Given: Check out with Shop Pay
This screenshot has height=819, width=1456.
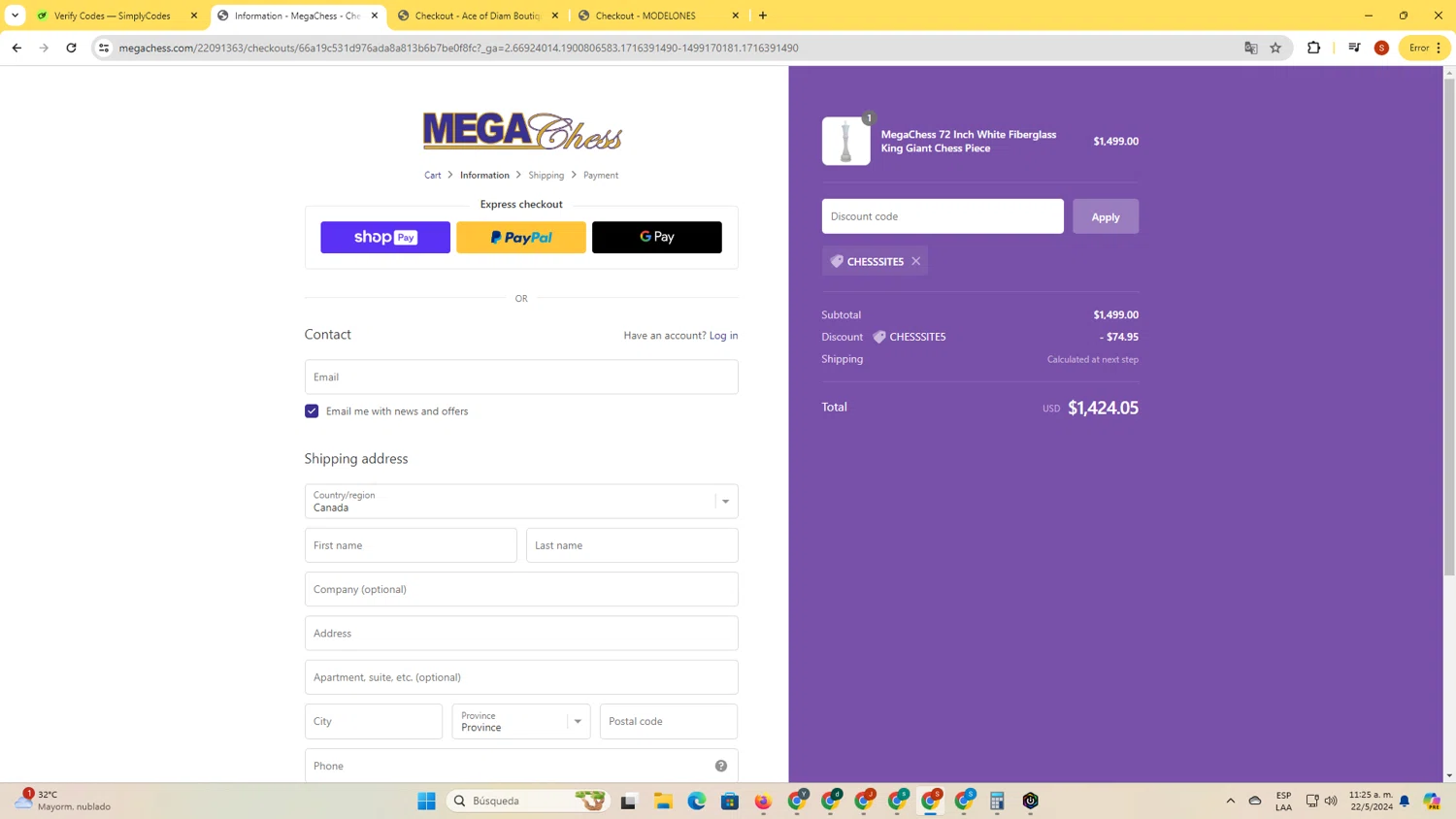Looking at the screenshot, I should tap(385, 237).
